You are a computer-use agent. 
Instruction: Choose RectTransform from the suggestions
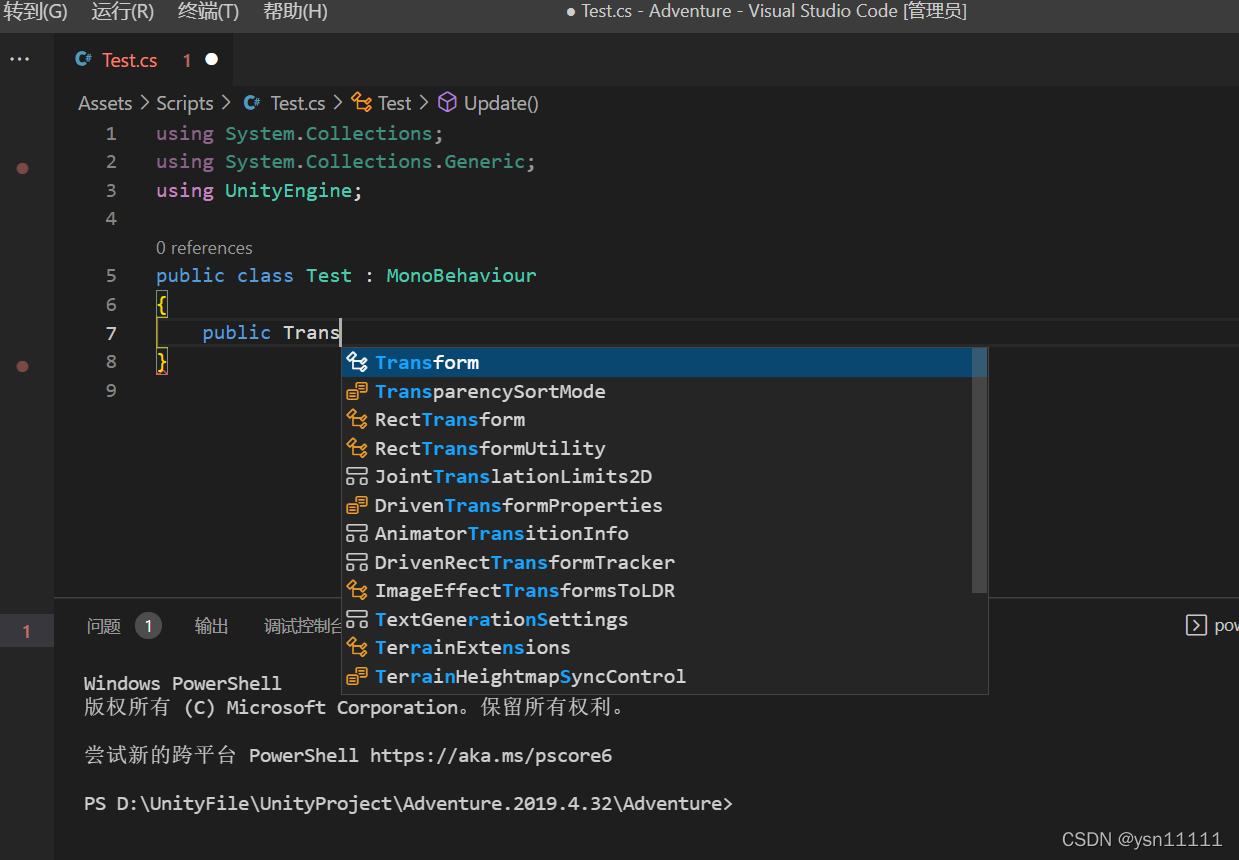pyautogui.click(x=657, y=419)
